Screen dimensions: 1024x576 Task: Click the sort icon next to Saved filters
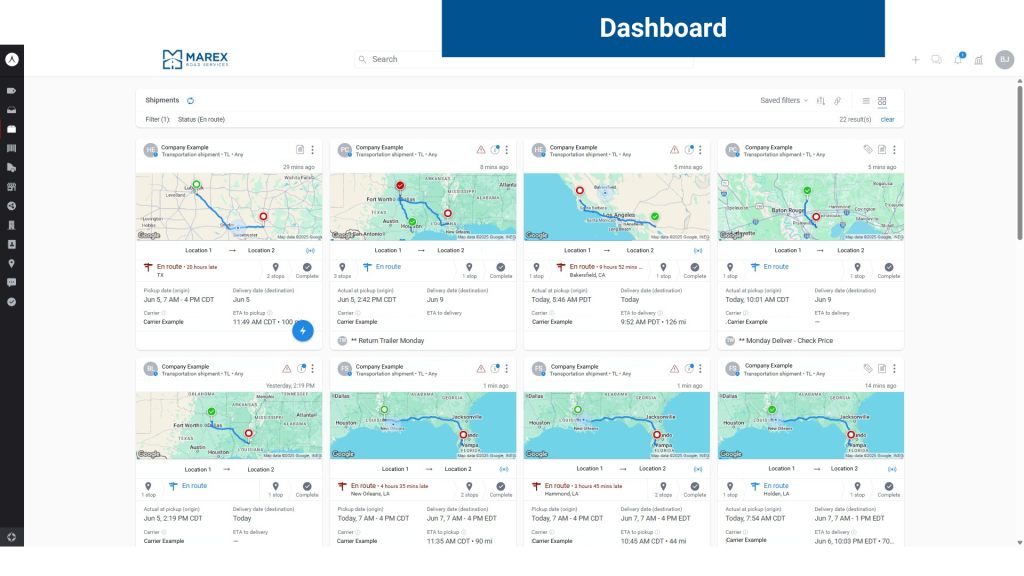[821, 101]
